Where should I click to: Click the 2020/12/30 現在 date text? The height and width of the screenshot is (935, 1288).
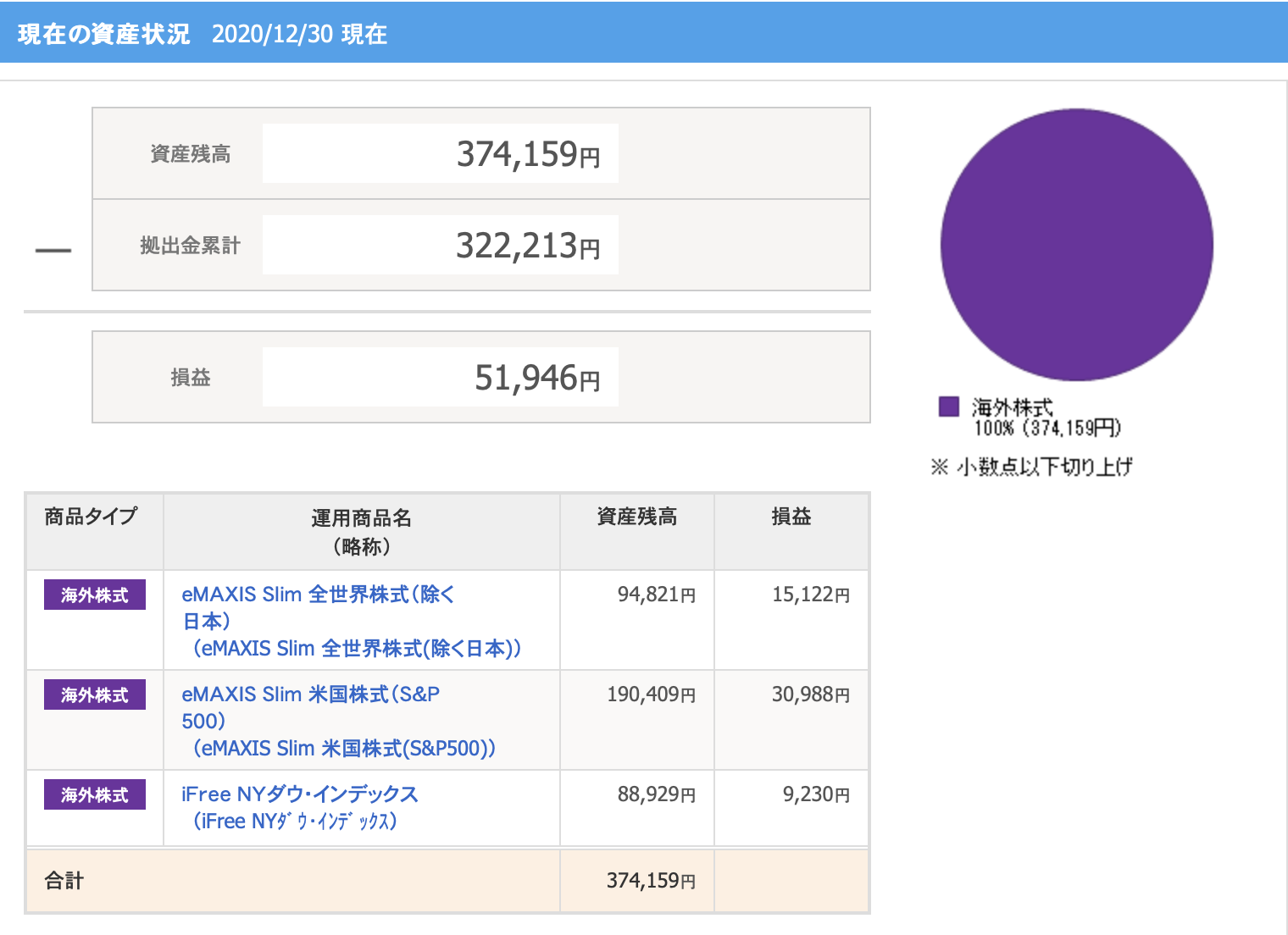(x=299, y=34)
